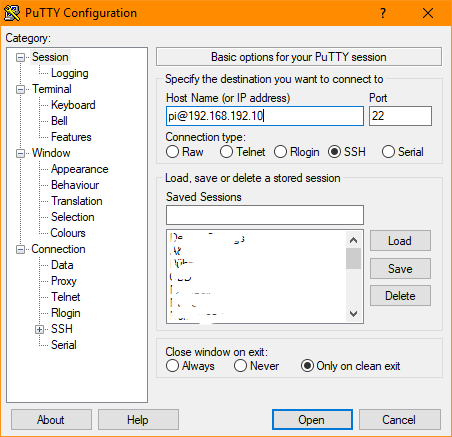This screenshot has height=437, width=452.
Task: Open the Terminal category
Action: [x=52, y=89]
